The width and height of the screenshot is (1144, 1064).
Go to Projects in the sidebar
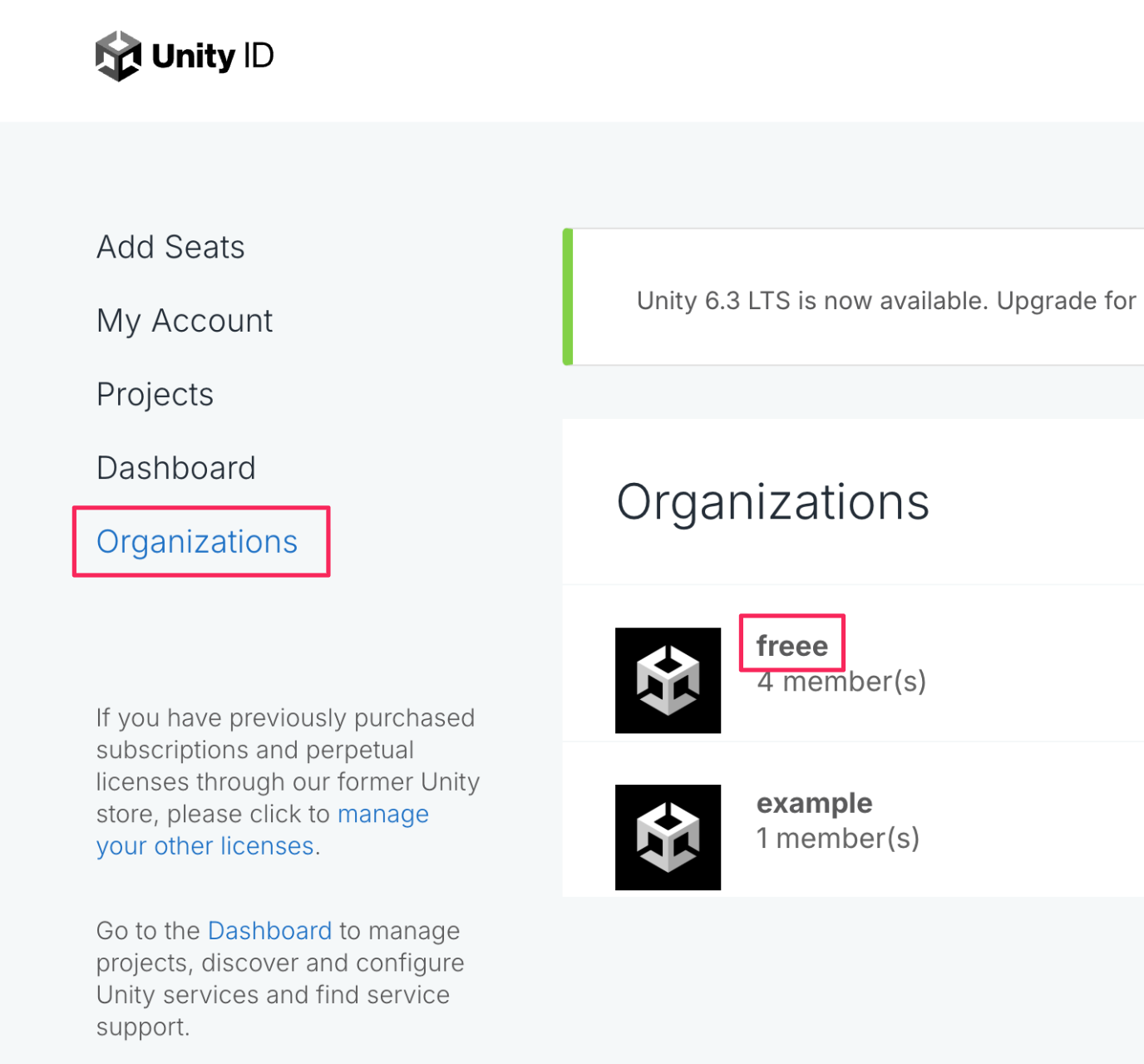(x=155, y=395)
